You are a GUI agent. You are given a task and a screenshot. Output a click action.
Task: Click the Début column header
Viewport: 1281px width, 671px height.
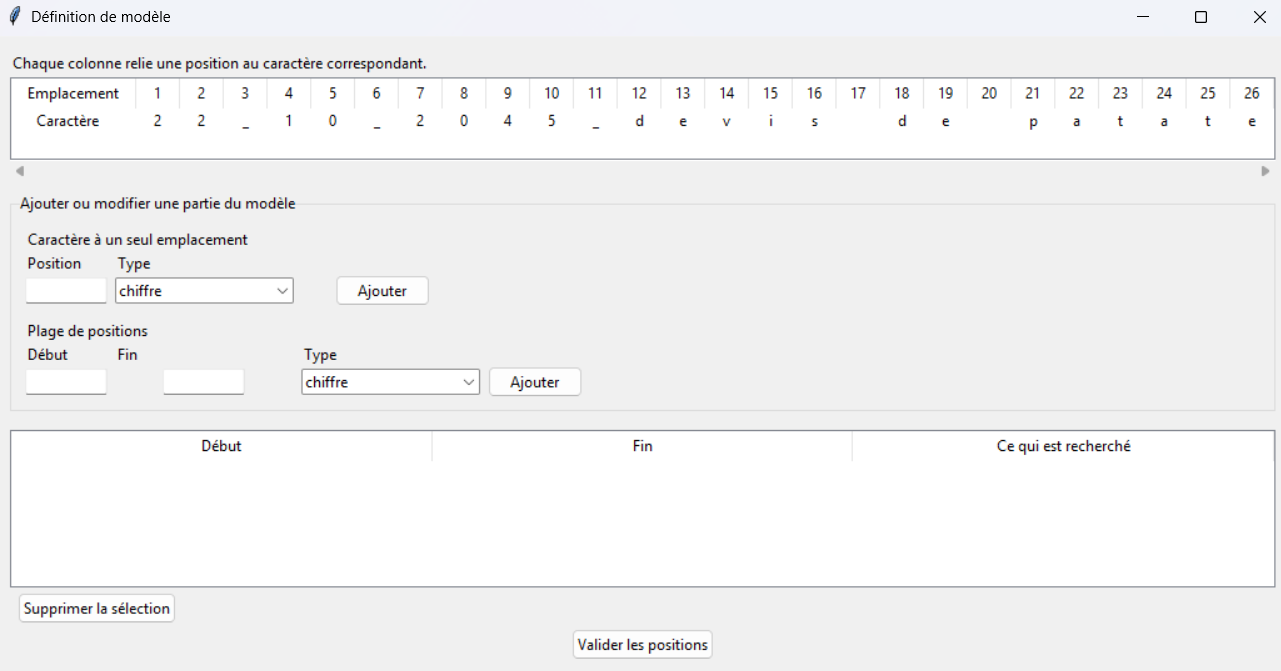click(221, 446)
